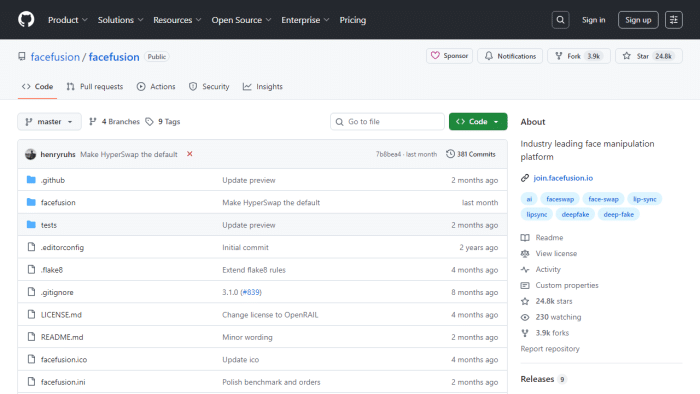This screenshot has width=700, height=394.
Task: Open the join.facefusion.io link
Action: (563, 178)
